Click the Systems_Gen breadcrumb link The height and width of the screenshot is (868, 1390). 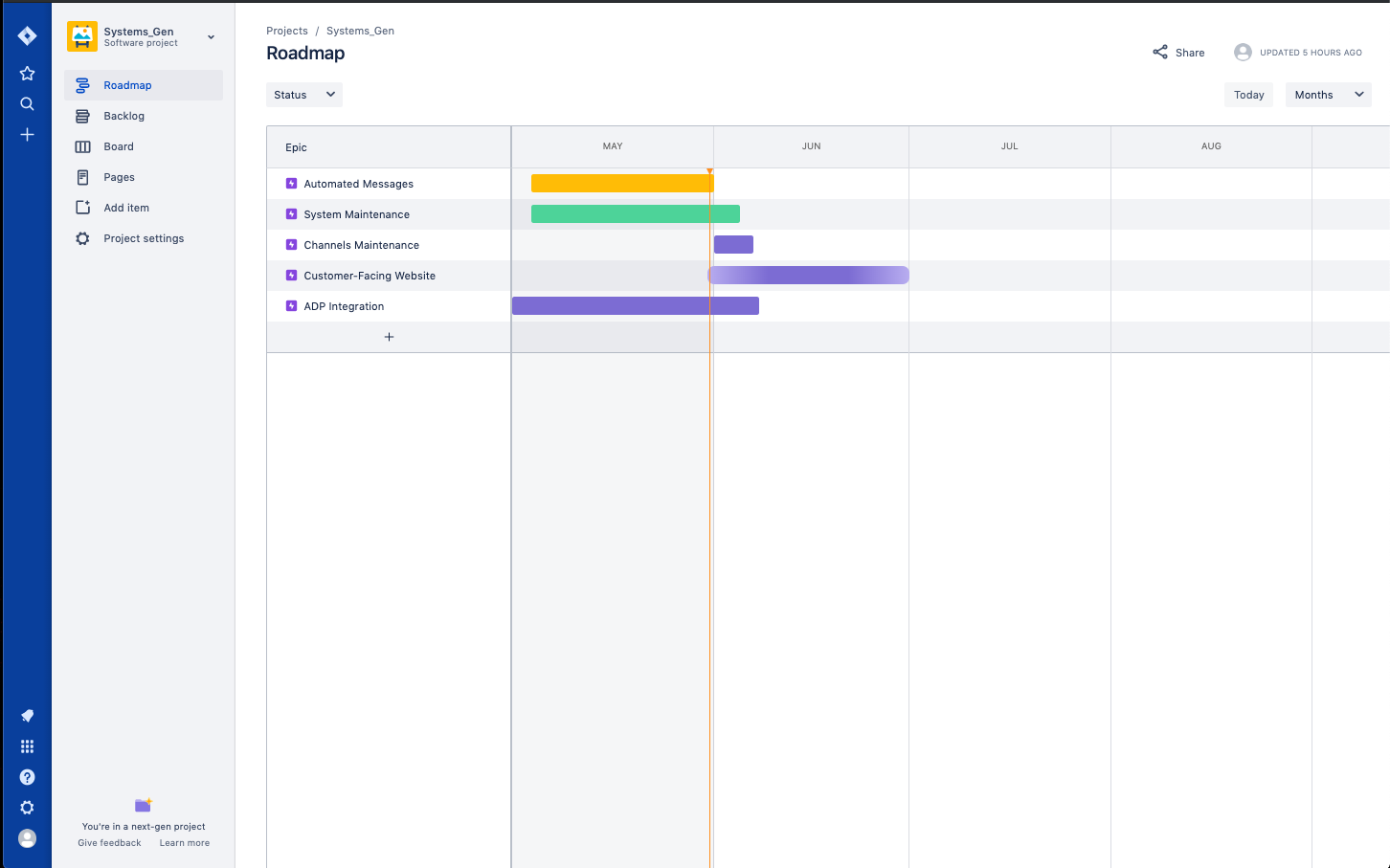tap(360, 31)
